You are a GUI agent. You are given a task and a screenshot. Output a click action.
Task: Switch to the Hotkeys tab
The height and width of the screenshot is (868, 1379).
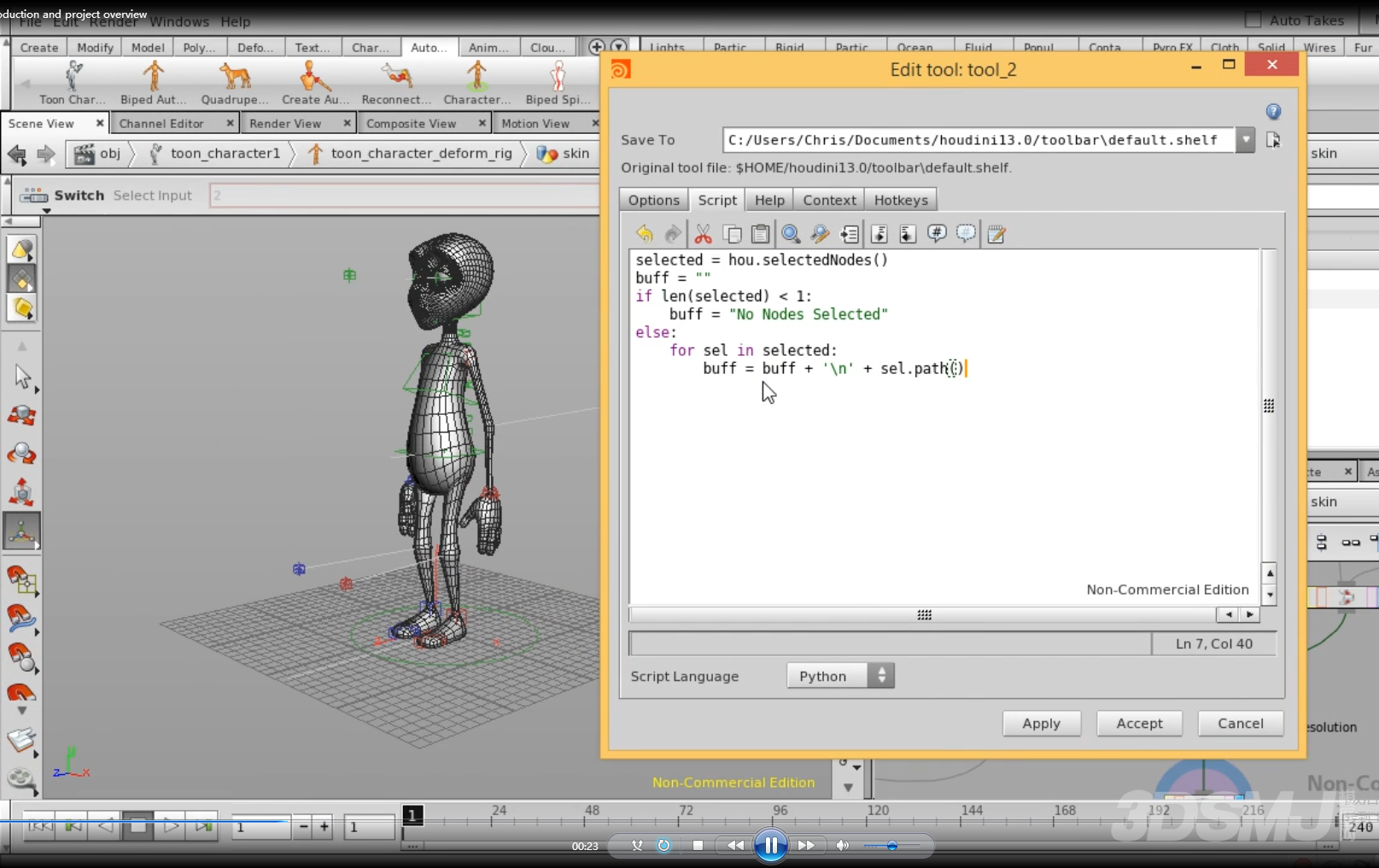tap(901, 200)
